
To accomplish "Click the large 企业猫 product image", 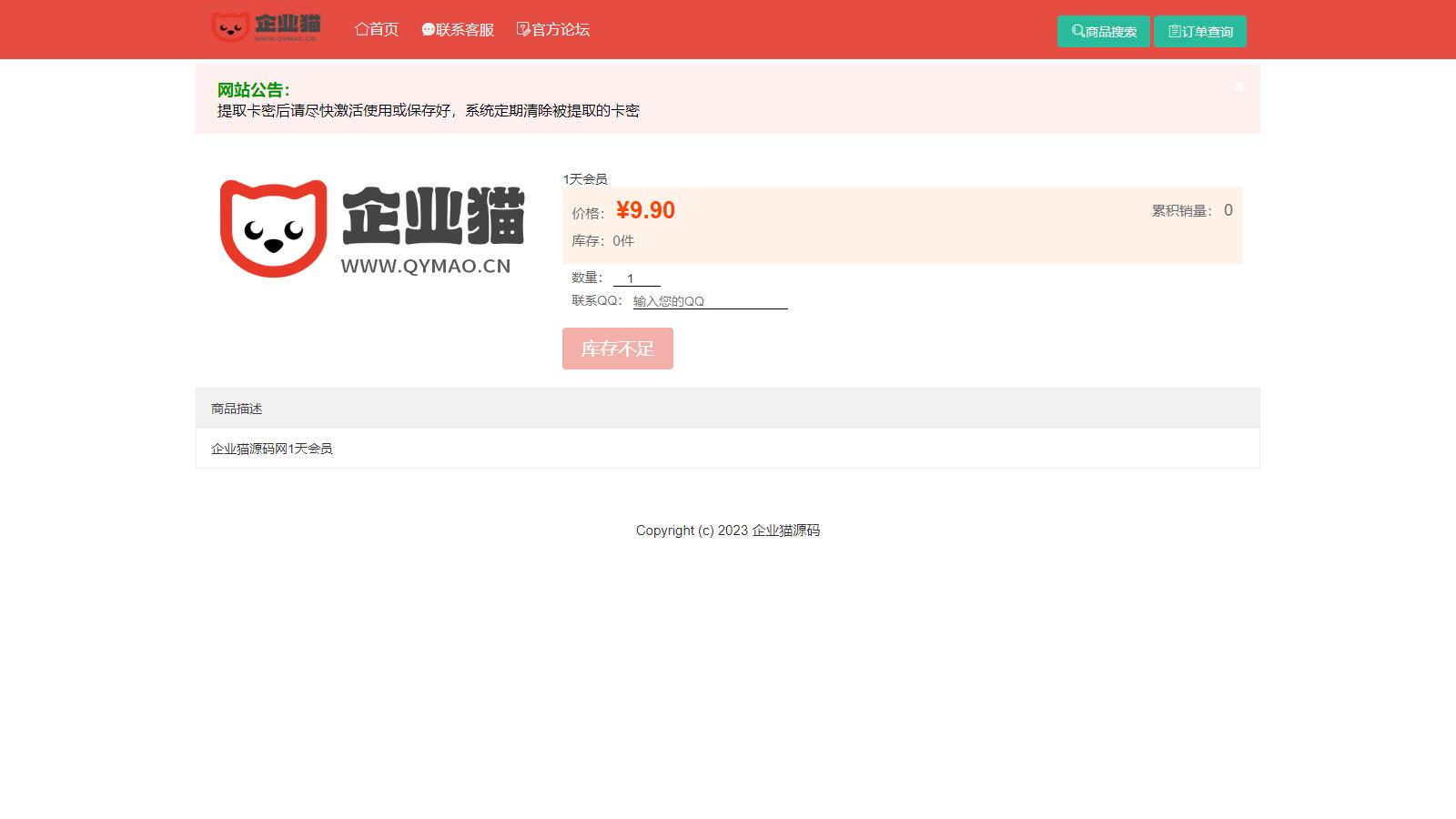I will point(372,228).
